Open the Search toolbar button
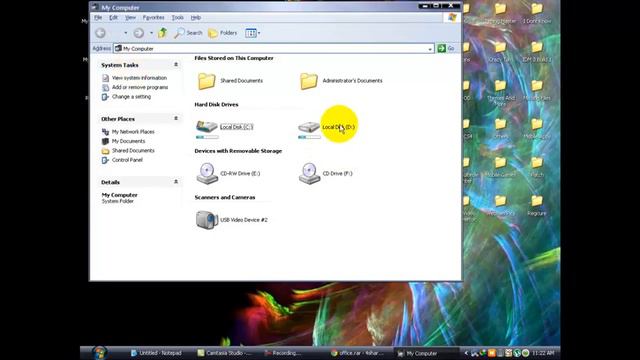This screenshot has width=640, height=360. (188, 33)
